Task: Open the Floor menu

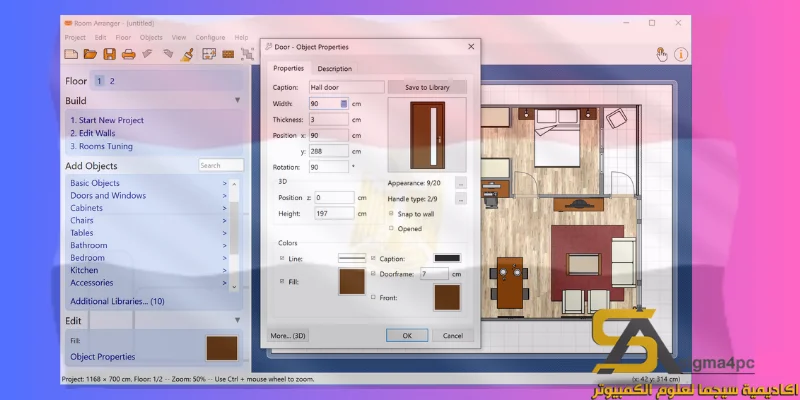Action: [123, 37]
